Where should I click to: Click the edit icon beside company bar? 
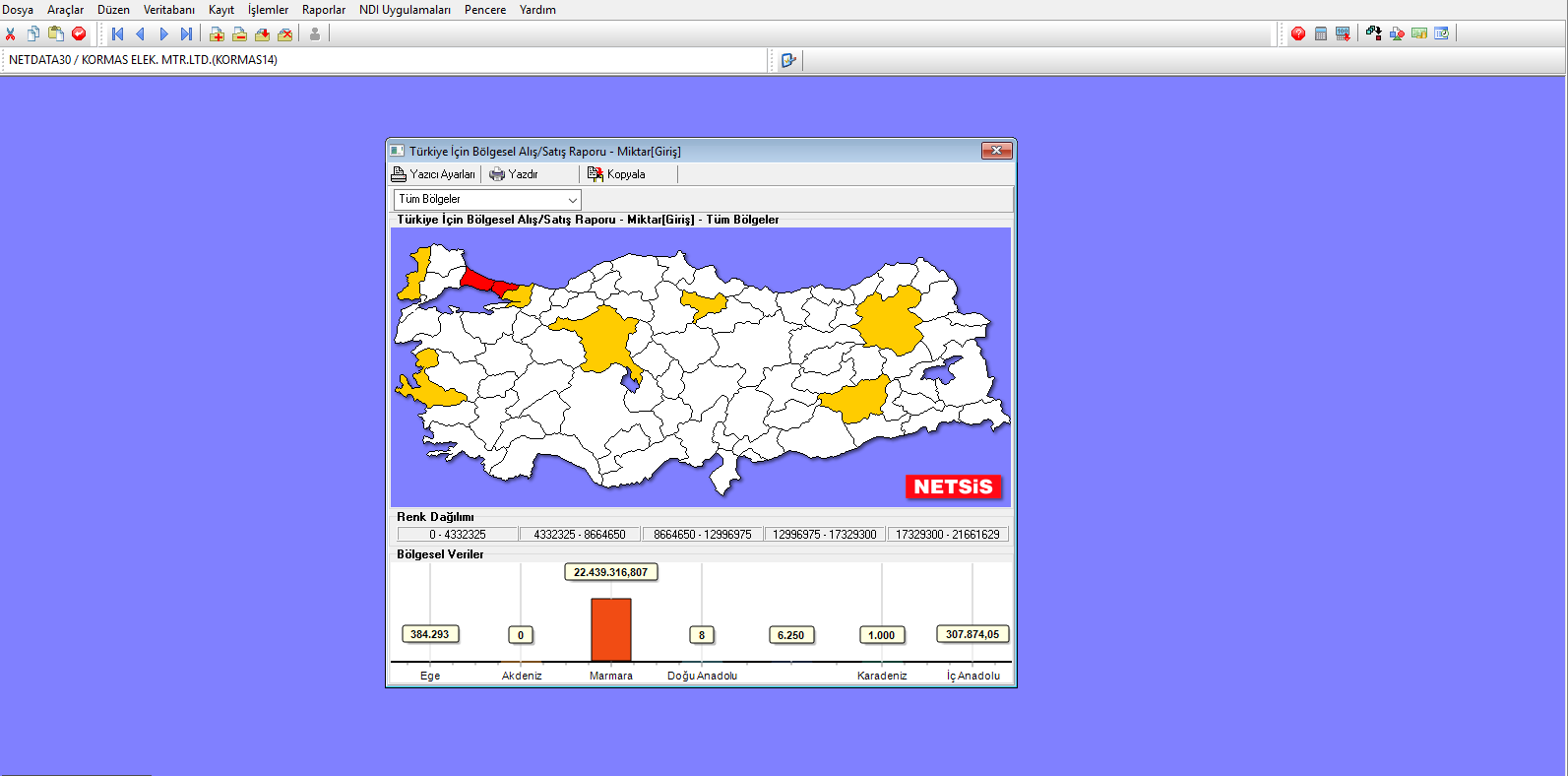(x=787, y=60)
